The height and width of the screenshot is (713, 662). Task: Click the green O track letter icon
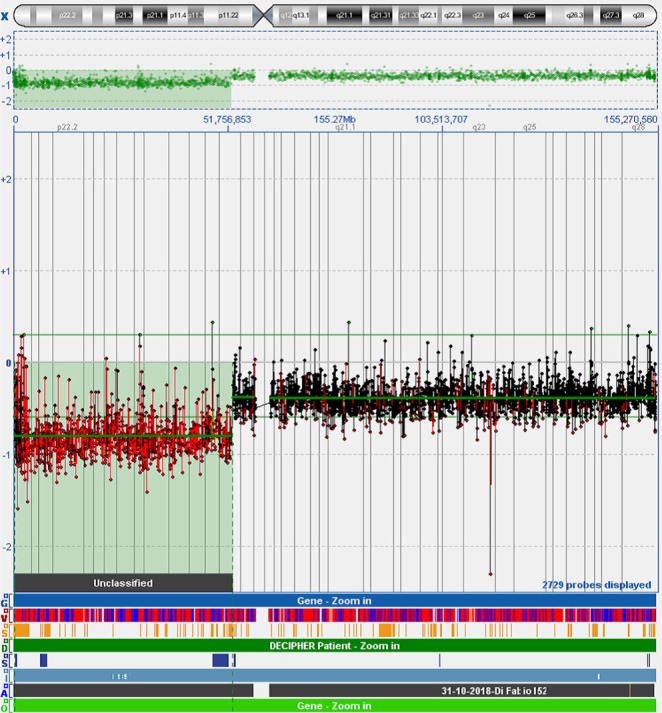tap(6, 706)
